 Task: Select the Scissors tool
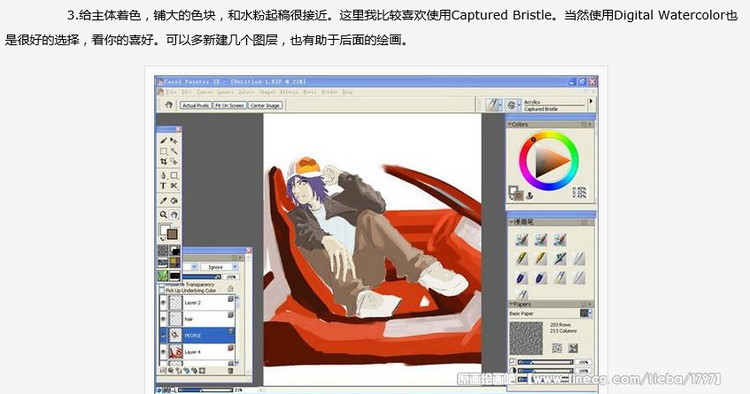174,186
